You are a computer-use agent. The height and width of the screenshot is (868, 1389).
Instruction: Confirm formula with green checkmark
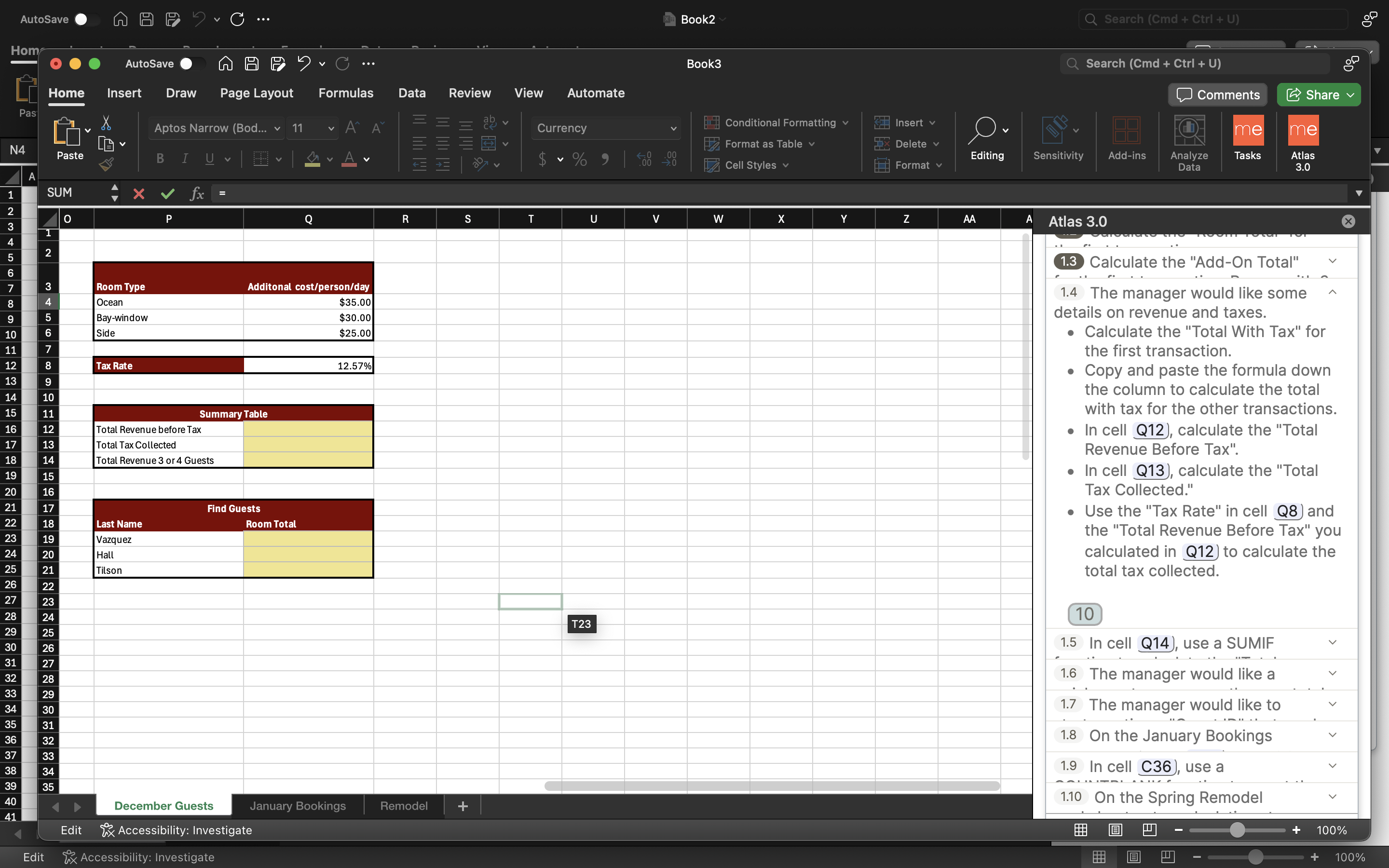point(168,193)
